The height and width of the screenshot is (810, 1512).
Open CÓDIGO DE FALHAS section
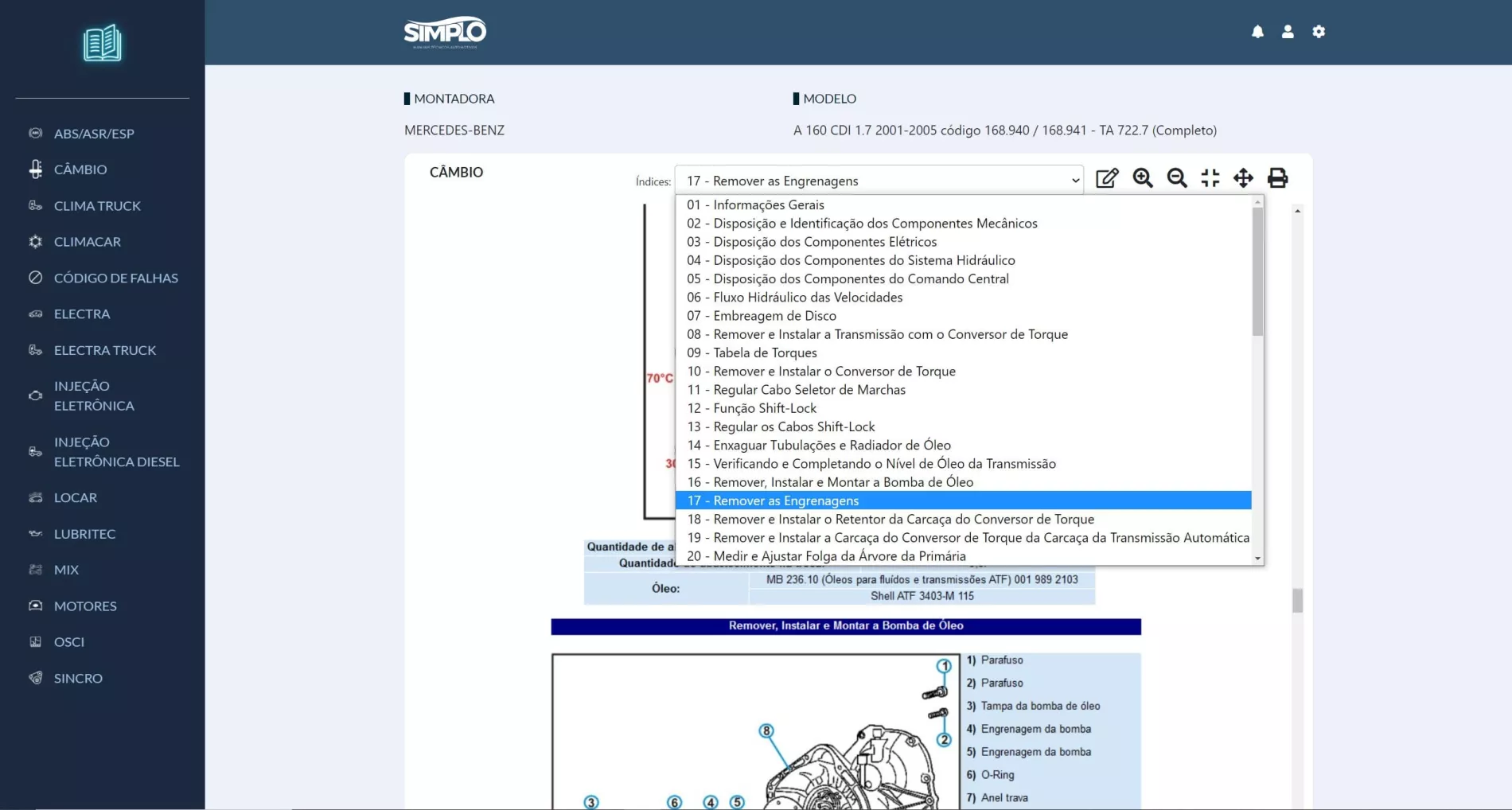click(x=116, y=278)
